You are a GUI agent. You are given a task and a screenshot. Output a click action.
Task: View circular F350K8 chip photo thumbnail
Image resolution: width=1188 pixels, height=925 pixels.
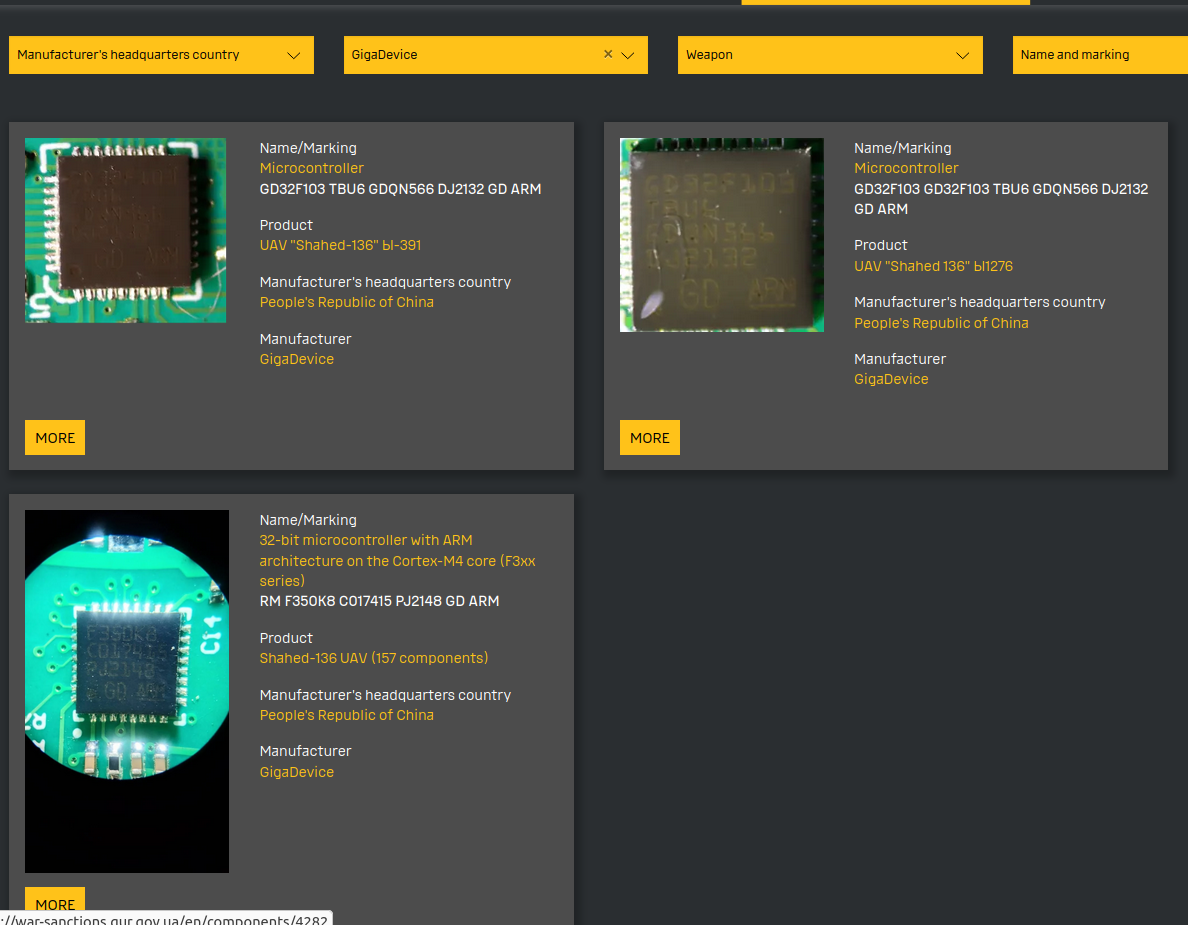pos(127,691)
